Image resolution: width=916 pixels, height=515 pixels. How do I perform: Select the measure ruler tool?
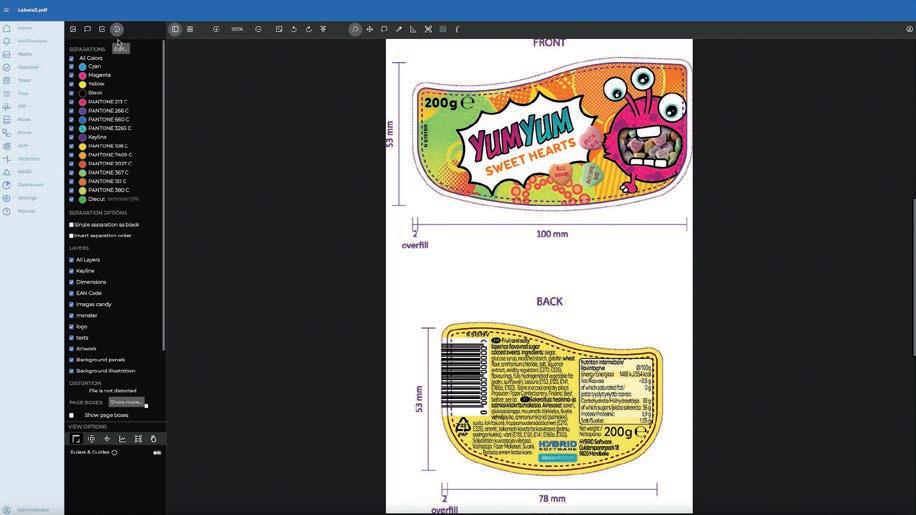[x=414, y=29]
